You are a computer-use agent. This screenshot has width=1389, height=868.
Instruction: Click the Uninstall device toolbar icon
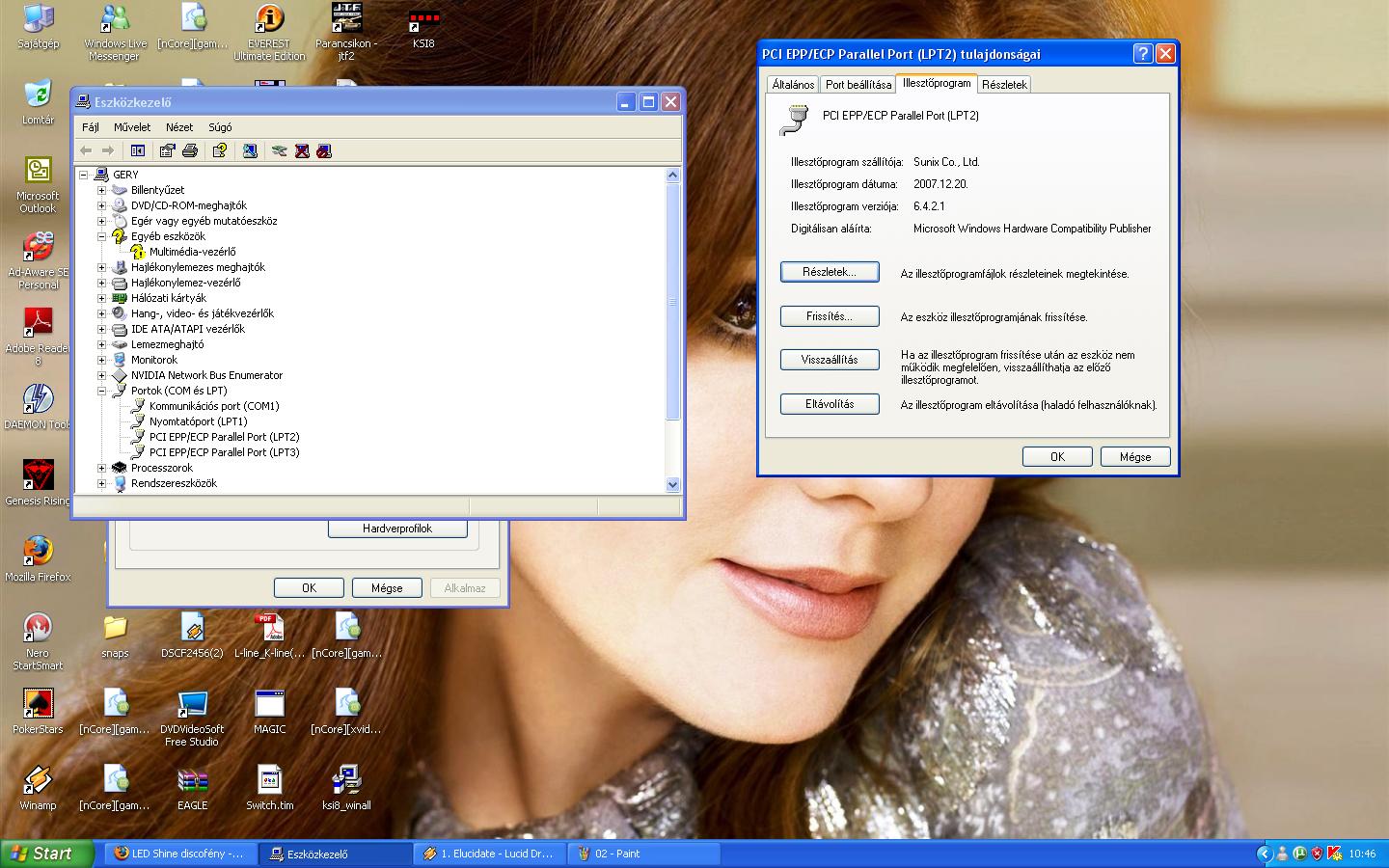(302, 150)
